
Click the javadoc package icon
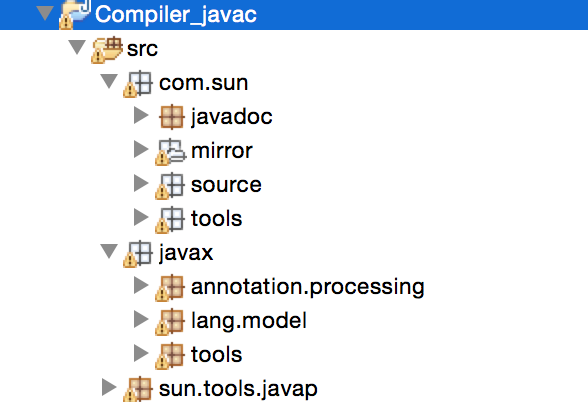[x=172, y=117]
